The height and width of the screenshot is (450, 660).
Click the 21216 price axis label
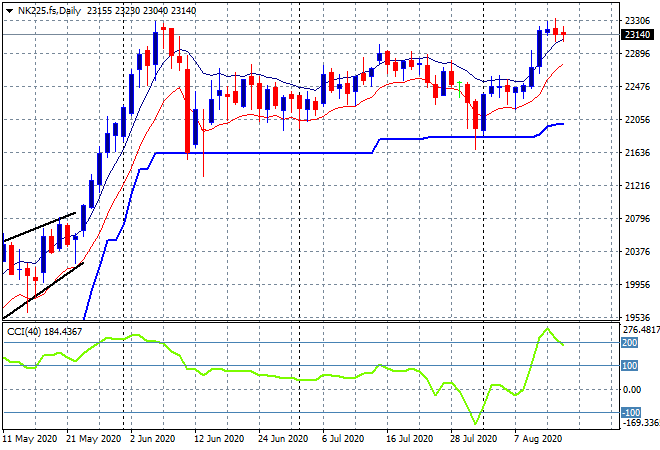pos(638,186)
